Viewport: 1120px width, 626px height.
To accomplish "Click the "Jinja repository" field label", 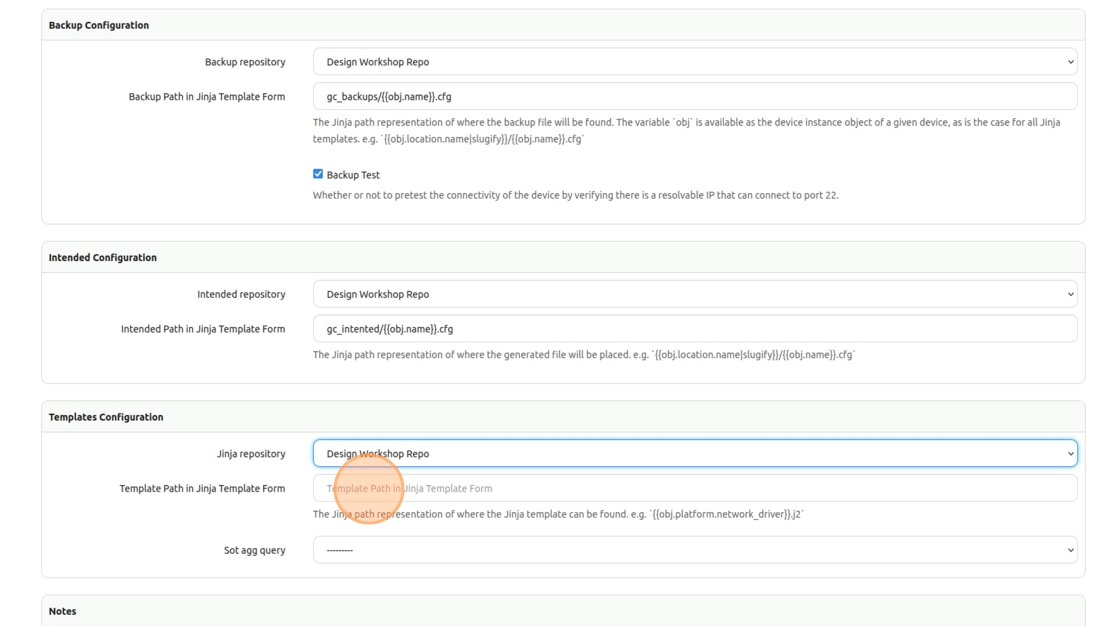I will pos(251,454).
